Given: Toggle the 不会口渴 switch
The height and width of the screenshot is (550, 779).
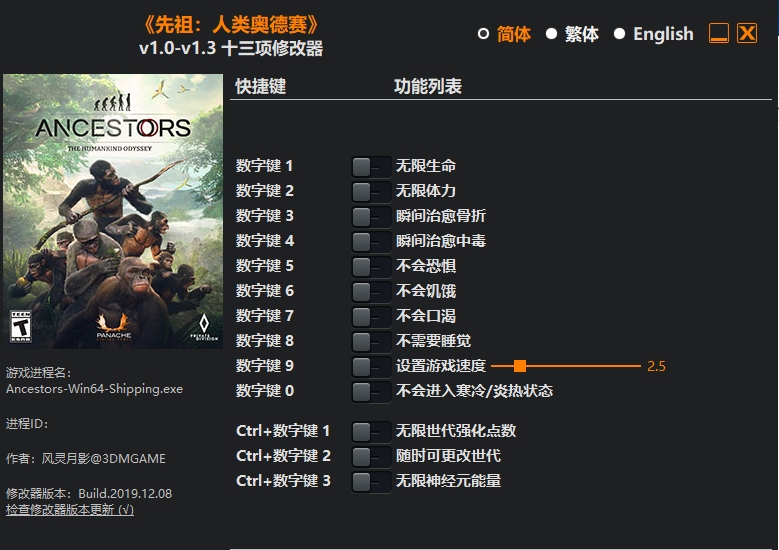Looking at the screenshot, I should (371, 316).
